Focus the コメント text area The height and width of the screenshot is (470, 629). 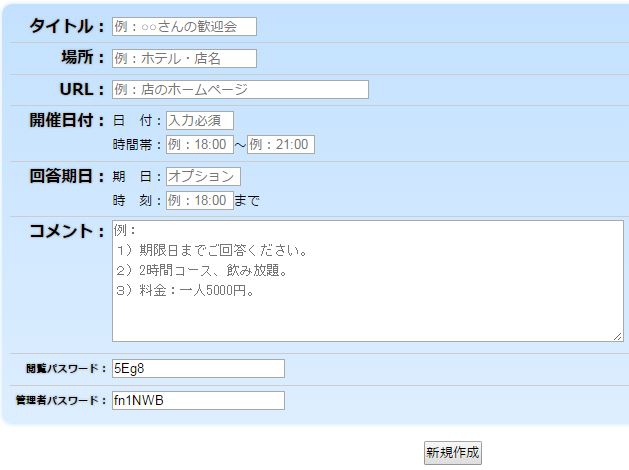(x=368, y=281)
